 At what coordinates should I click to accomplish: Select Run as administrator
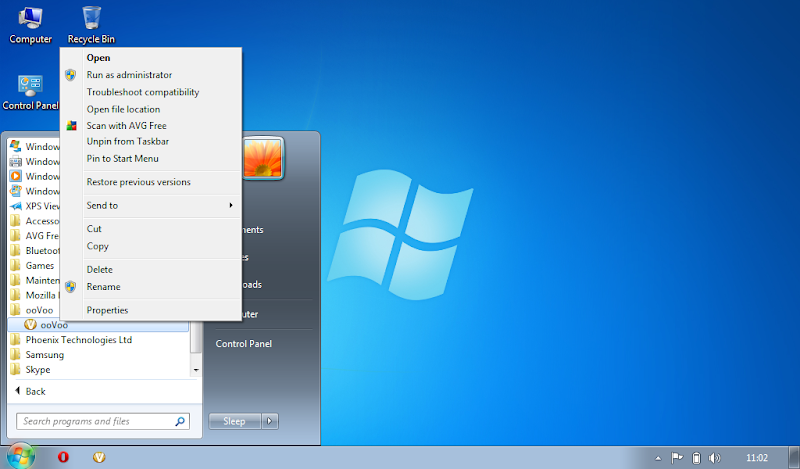point(129,75)
